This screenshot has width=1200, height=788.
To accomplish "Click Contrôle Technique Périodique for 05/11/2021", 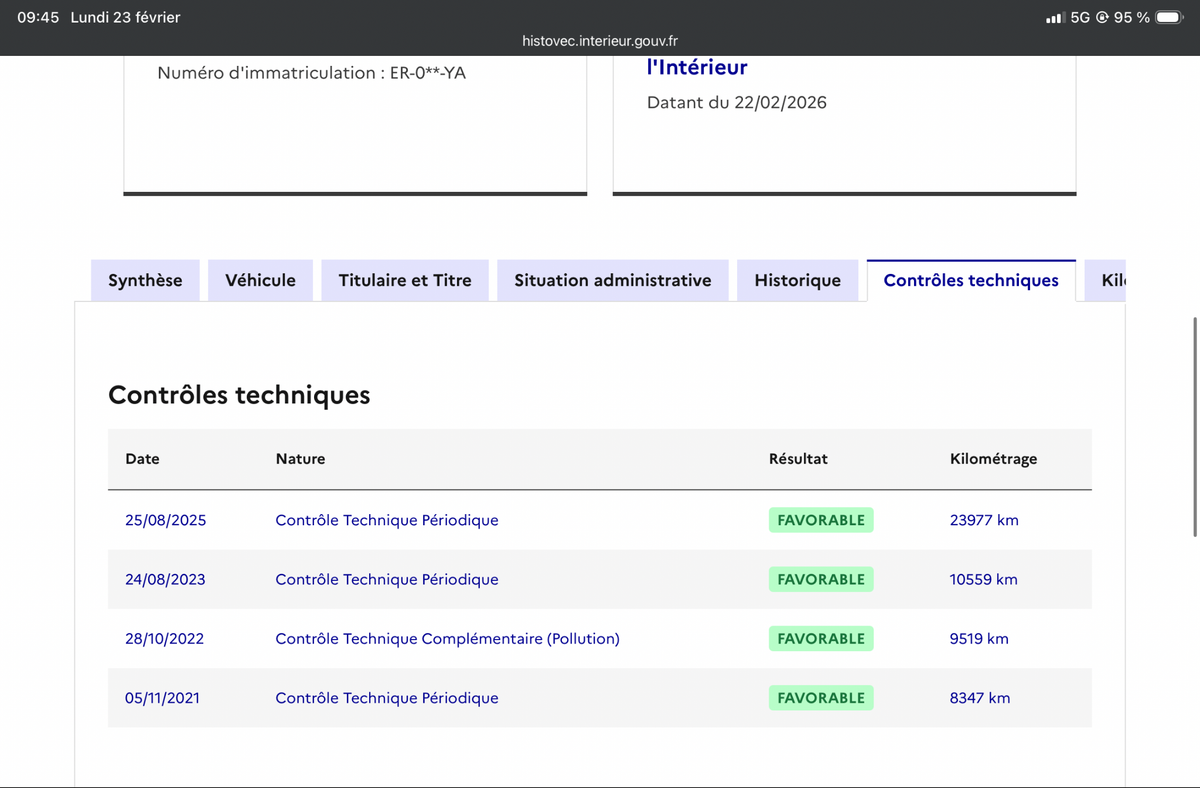I will coord(387,698).
